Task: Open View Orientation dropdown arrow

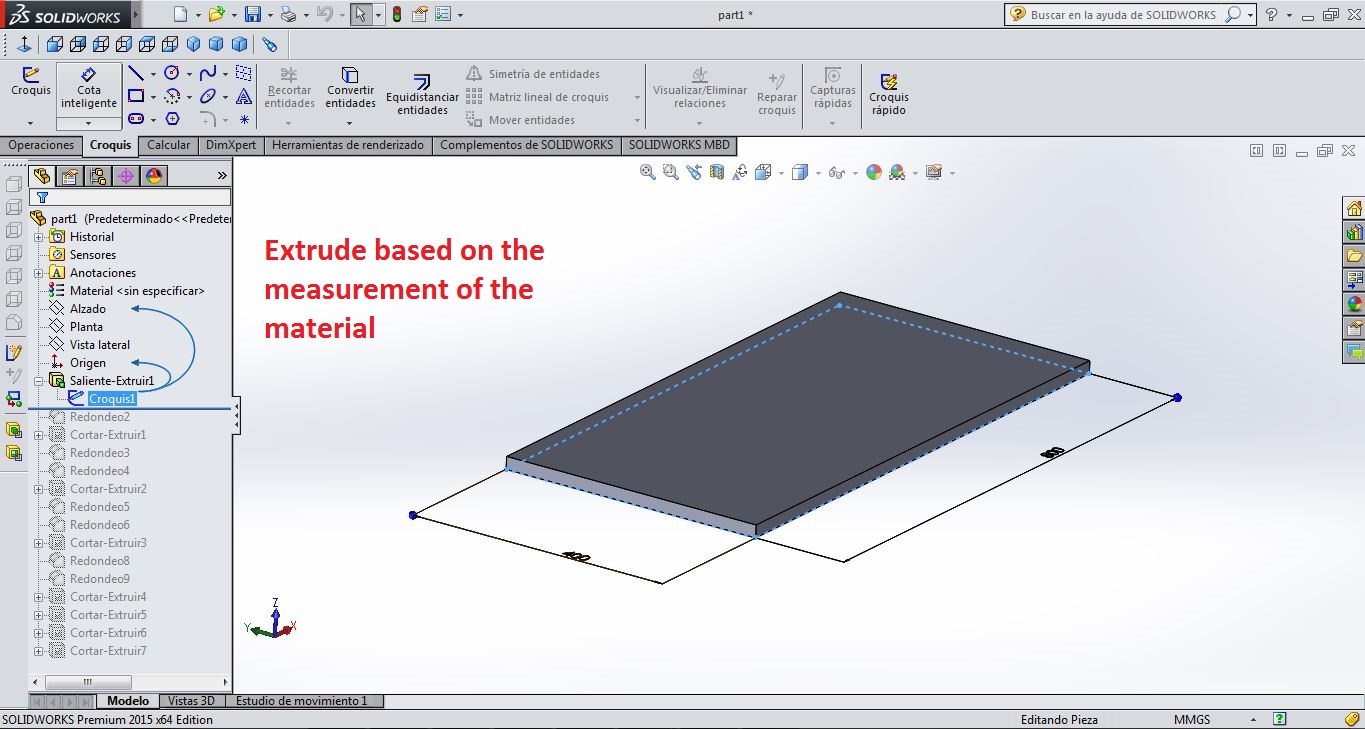Action: (782, 173)
